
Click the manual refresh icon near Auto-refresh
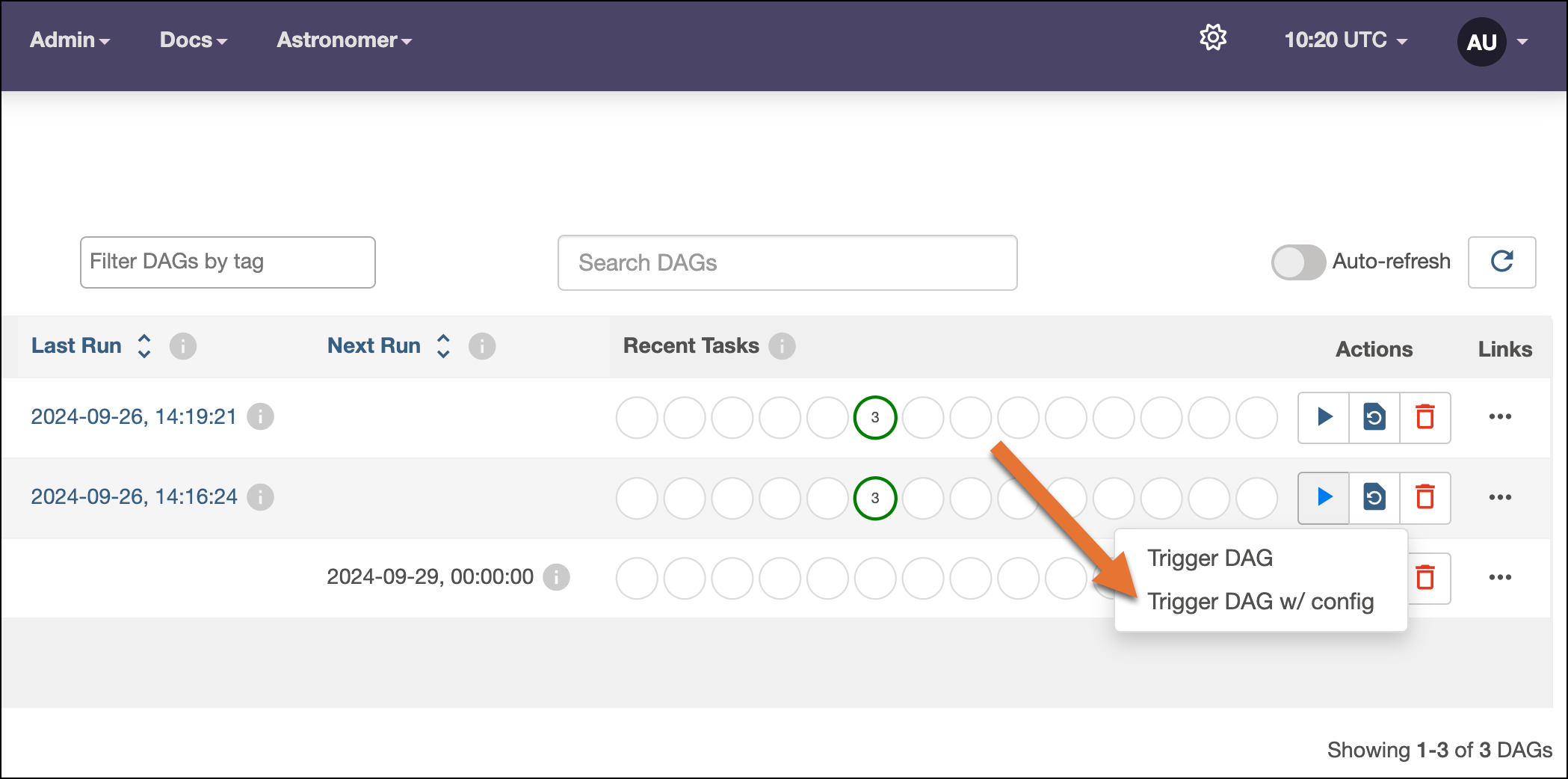(1501, 262)
